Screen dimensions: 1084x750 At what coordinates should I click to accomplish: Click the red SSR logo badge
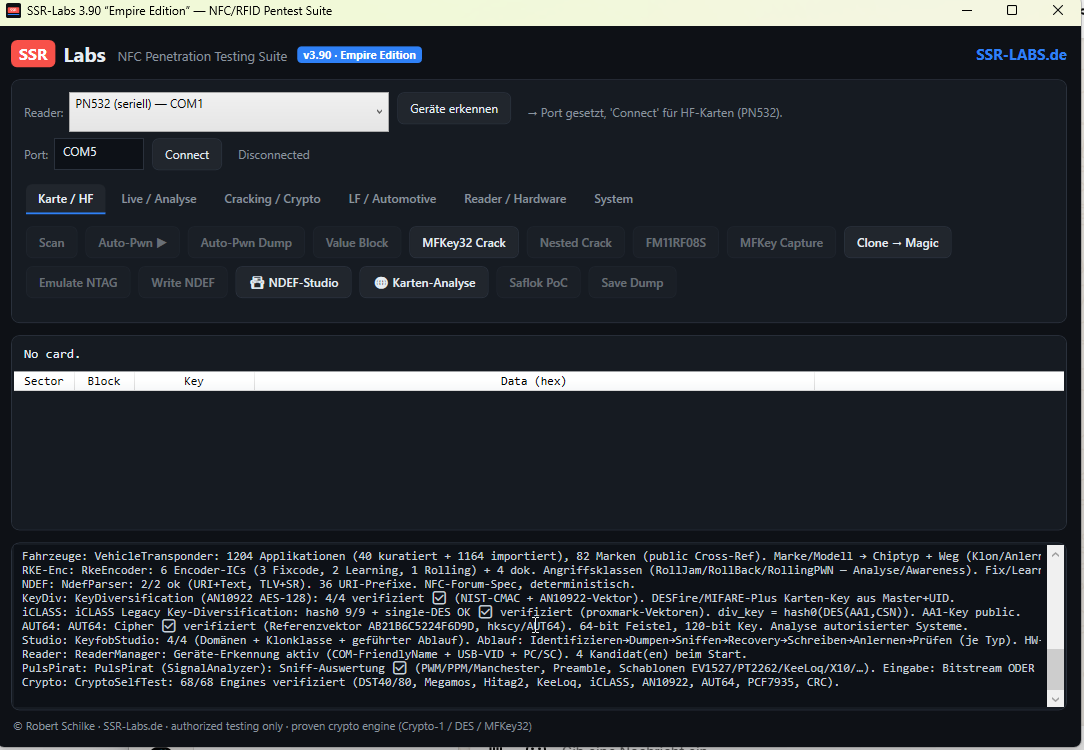[32, 54]
